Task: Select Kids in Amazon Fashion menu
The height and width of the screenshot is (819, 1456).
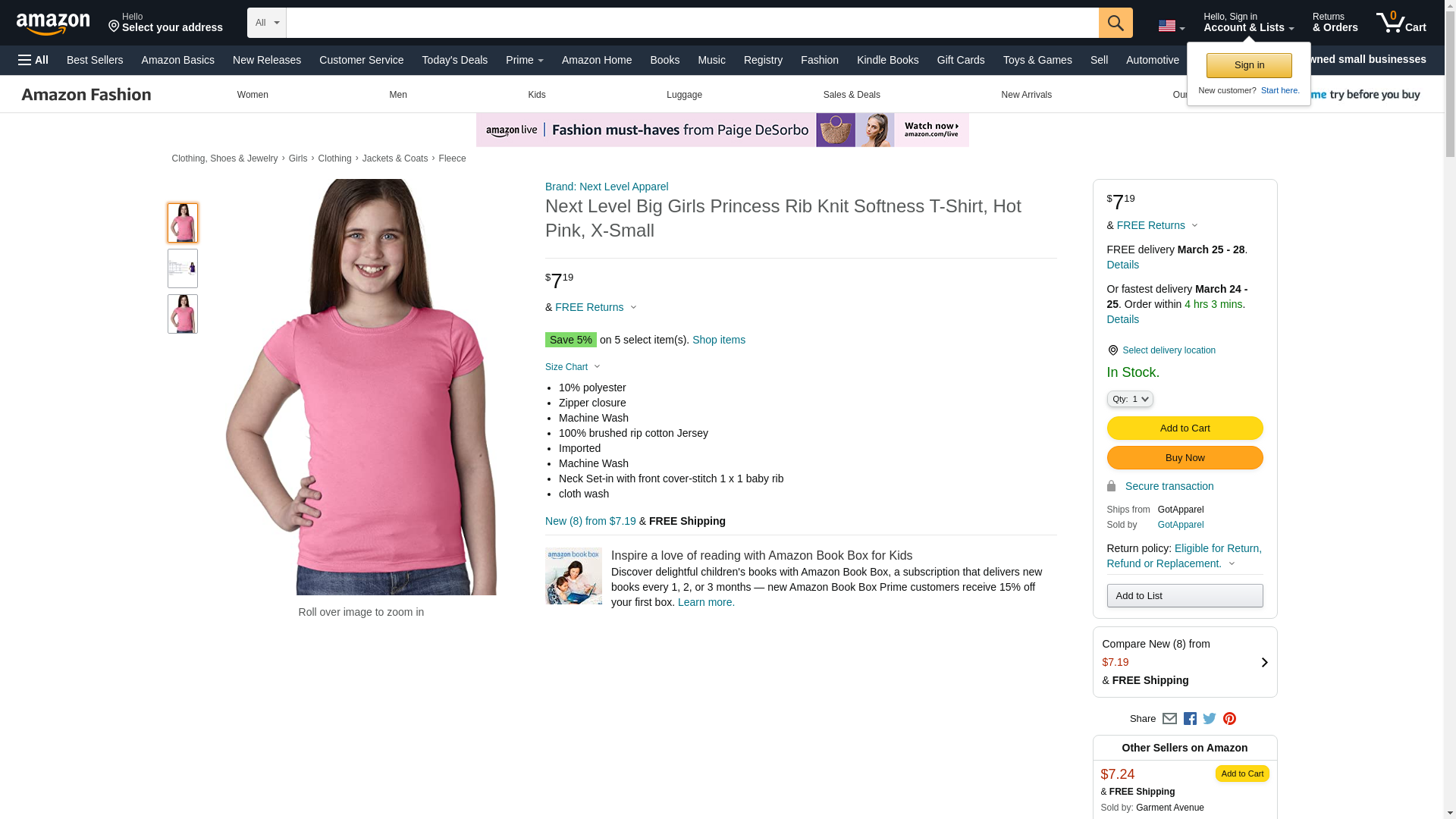Action: [x=536, y=95]
